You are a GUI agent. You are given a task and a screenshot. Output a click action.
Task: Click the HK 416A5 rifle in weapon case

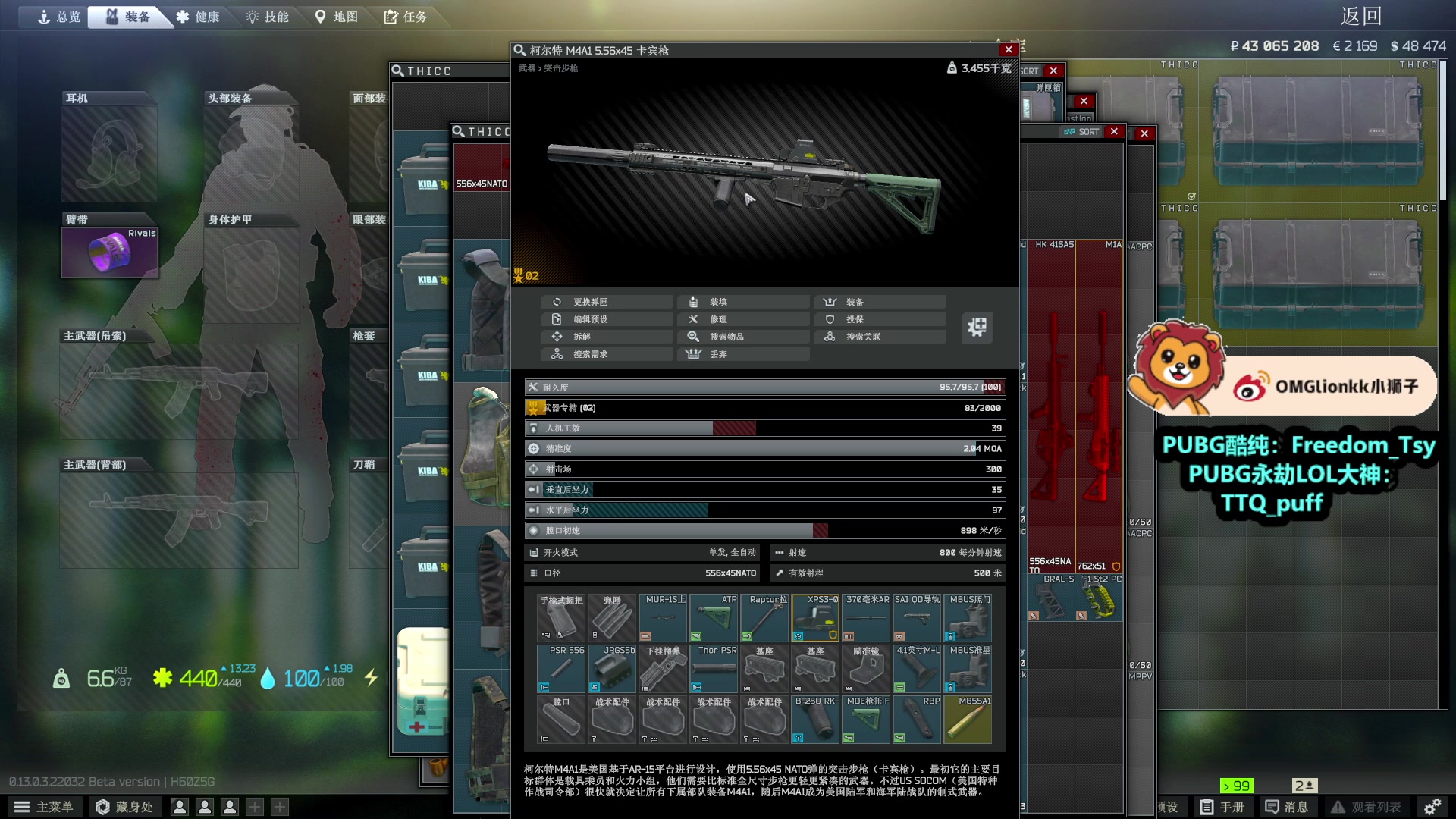[x=1051, y=406]
